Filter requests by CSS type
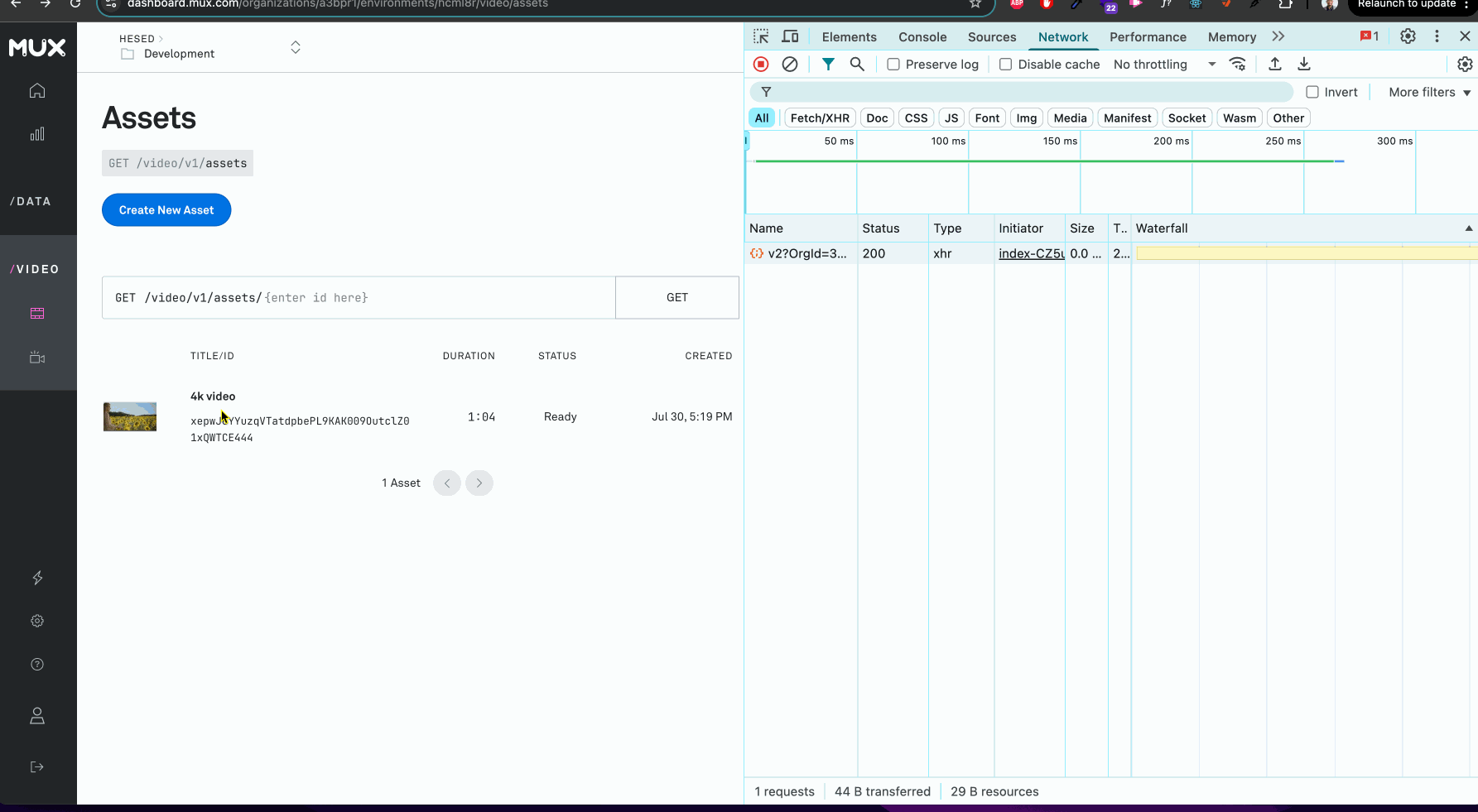Screen dimensions: 1478x812 [916, 118]
